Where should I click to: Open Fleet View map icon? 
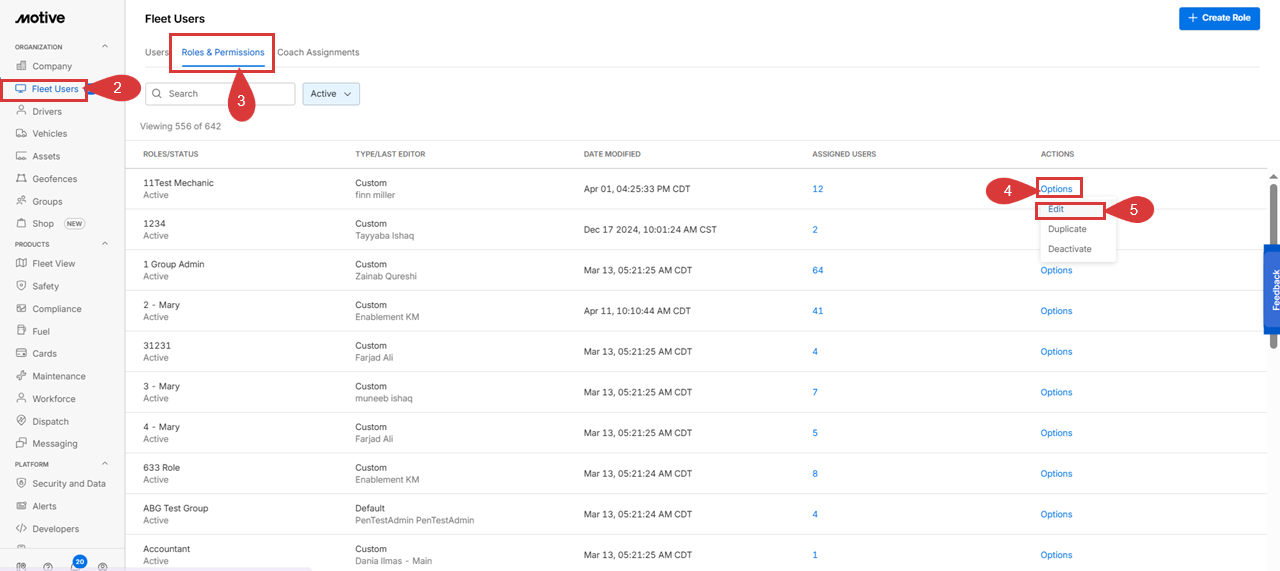click(x=21, y=264)
